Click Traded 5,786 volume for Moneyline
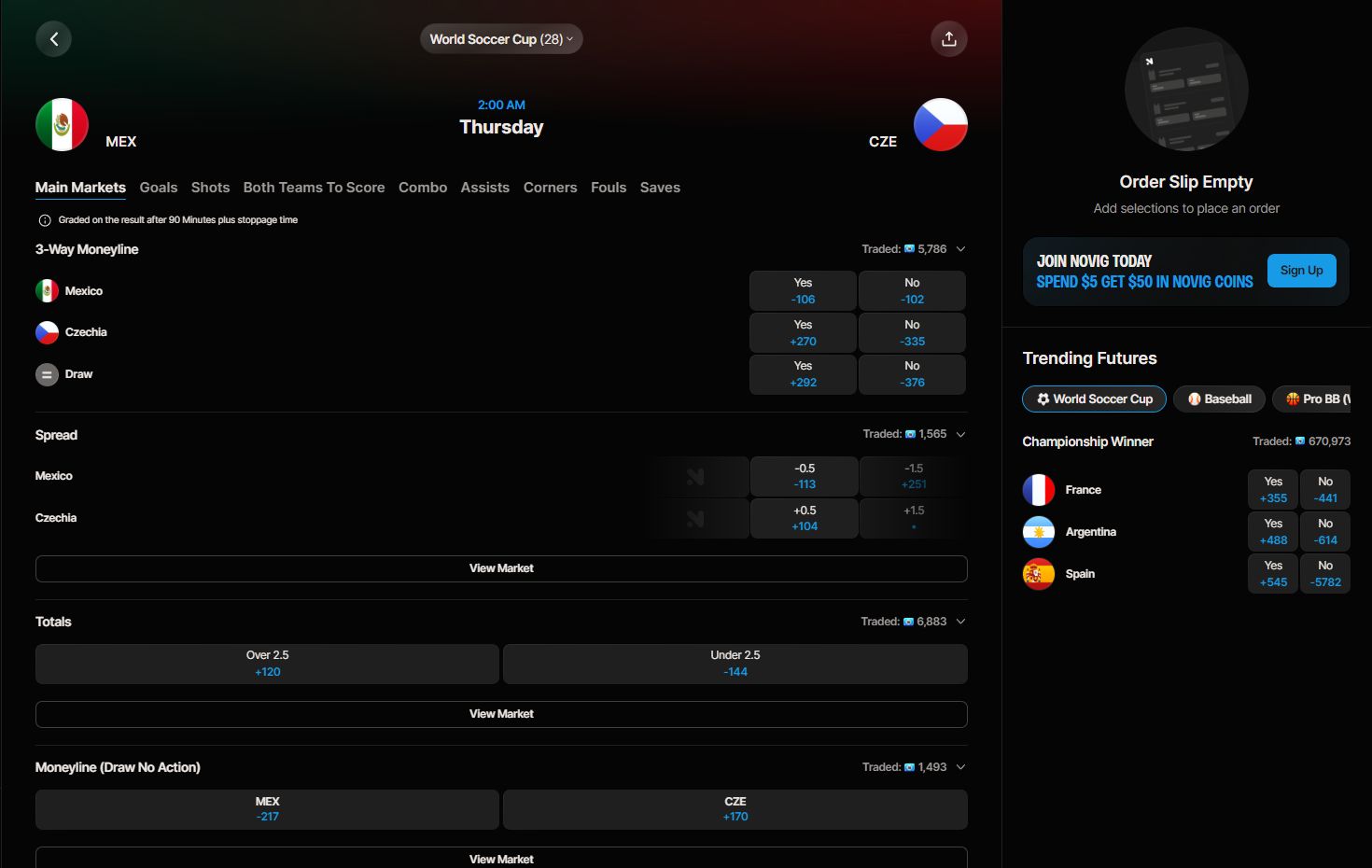Image resolution: width=1372 pixels, height=868 pixels. (903, 249)
